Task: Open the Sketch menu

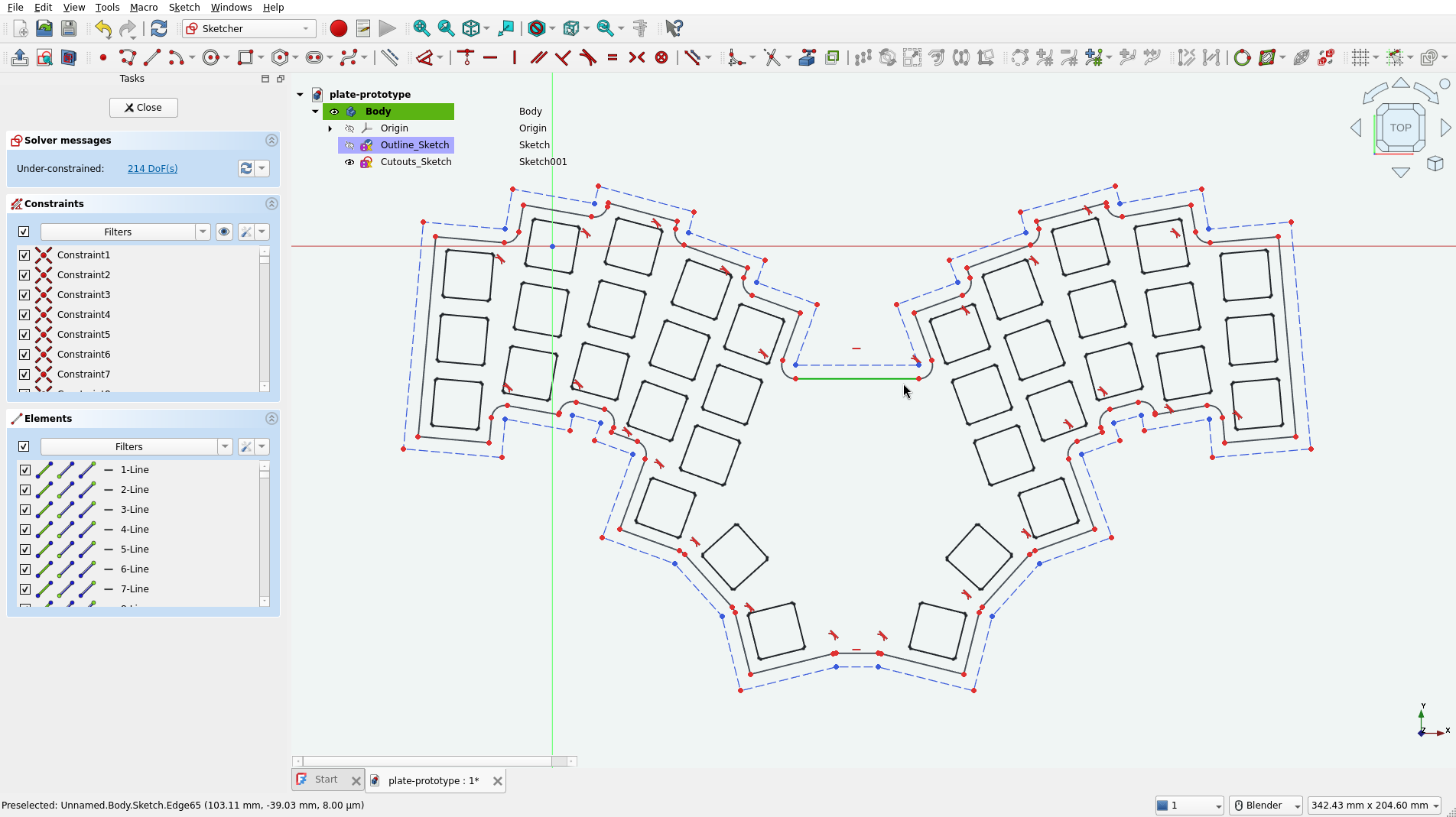Action: [x=184, y=7]
